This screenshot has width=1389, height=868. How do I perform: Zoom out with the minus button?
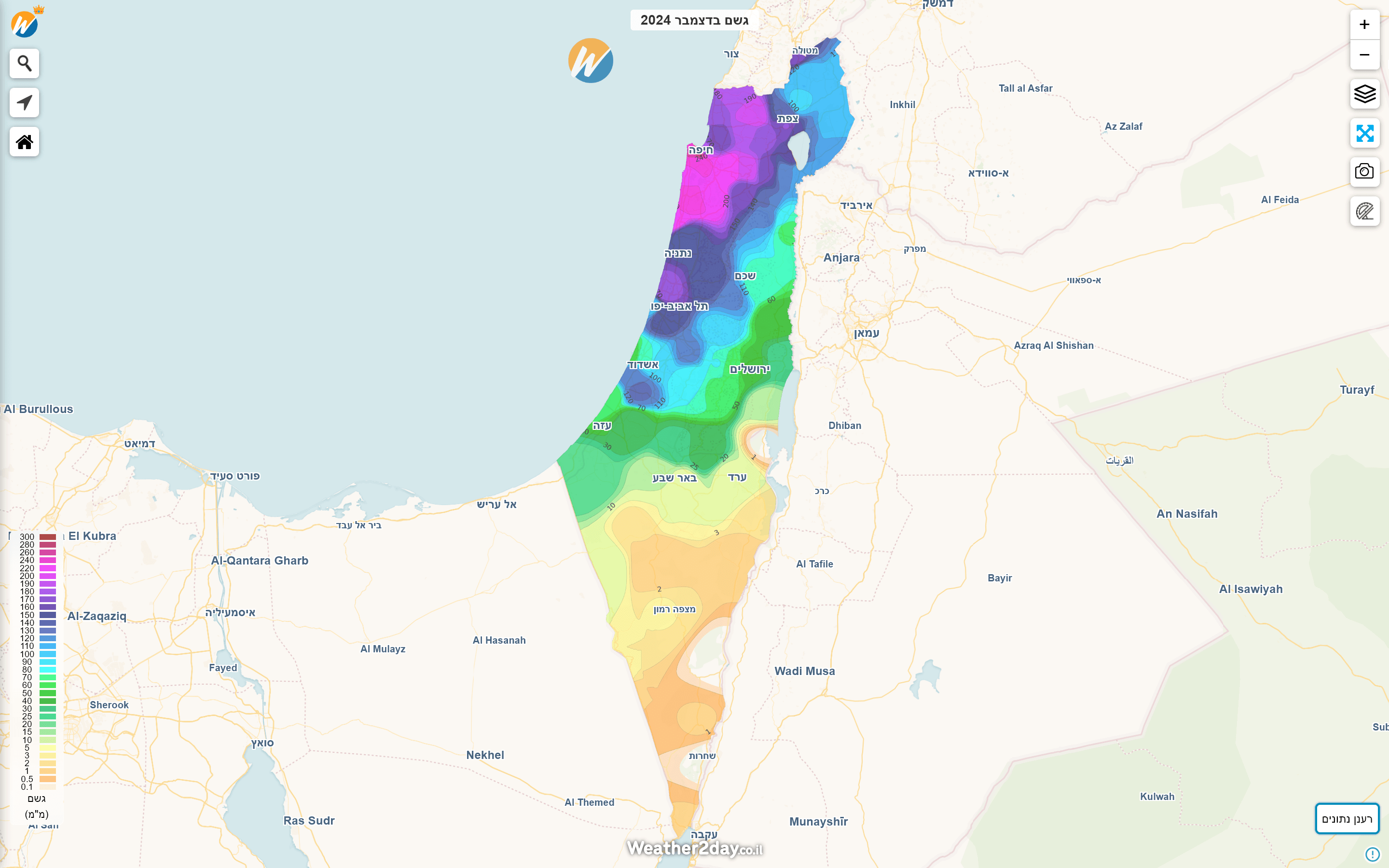tap(1364, 55)
